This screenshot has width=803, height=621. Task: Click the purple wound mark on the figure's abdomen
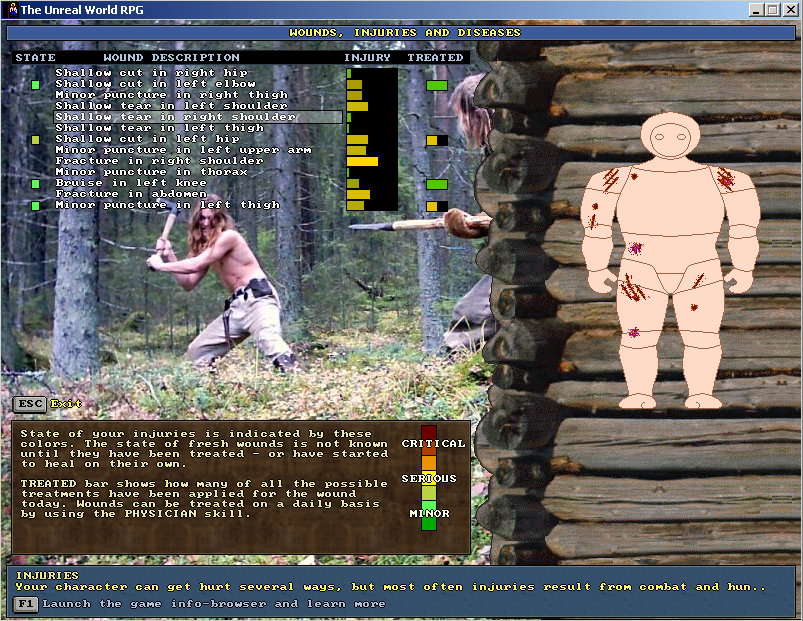click(x=634, y=247)
